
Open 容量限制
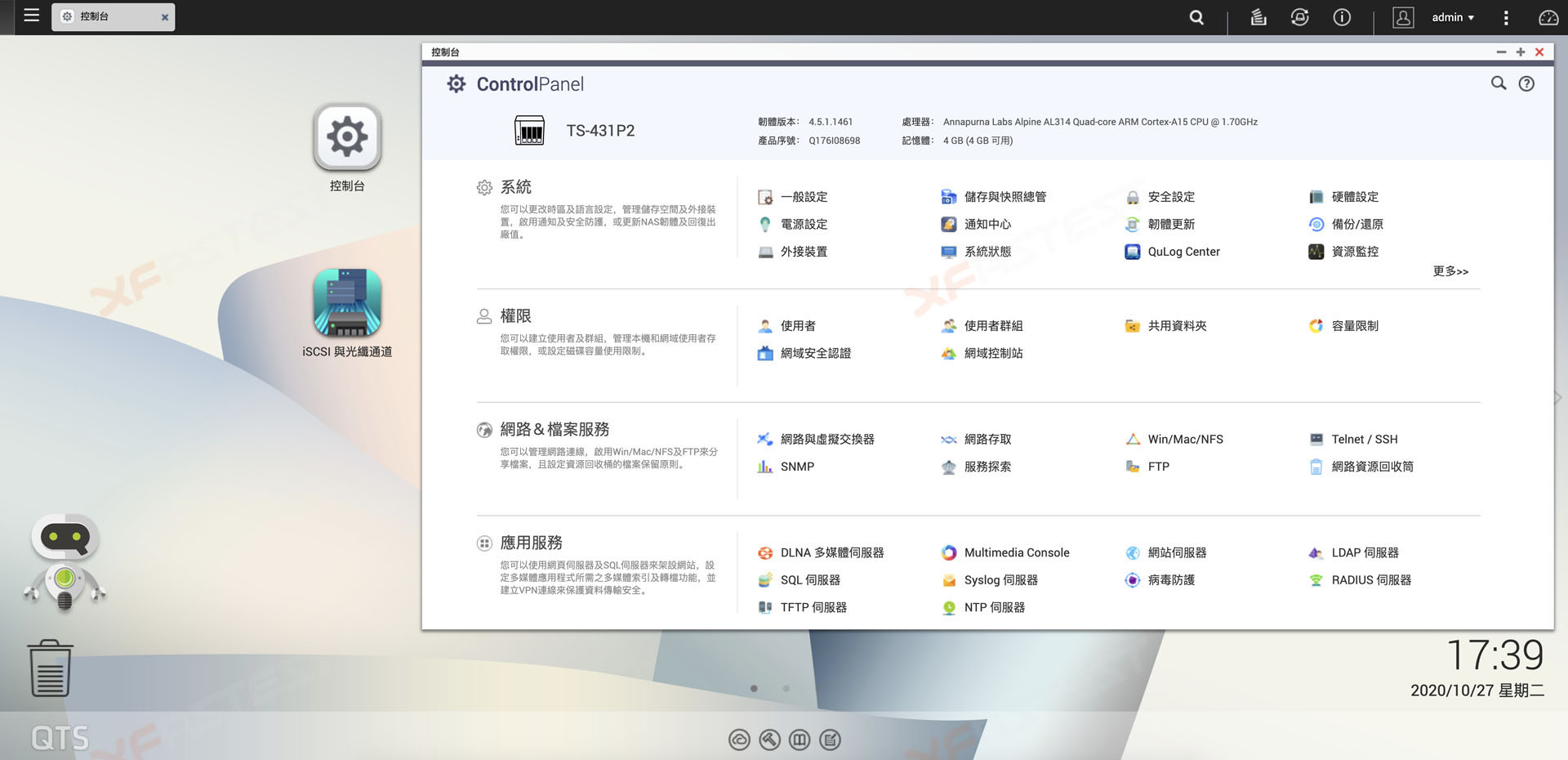point(1343,326)
